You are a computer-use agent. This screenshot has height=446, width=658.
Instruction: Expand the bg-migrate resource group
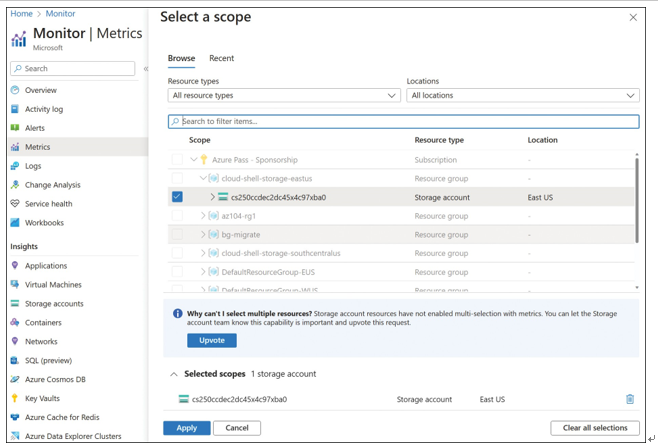(x=203, y=235)
